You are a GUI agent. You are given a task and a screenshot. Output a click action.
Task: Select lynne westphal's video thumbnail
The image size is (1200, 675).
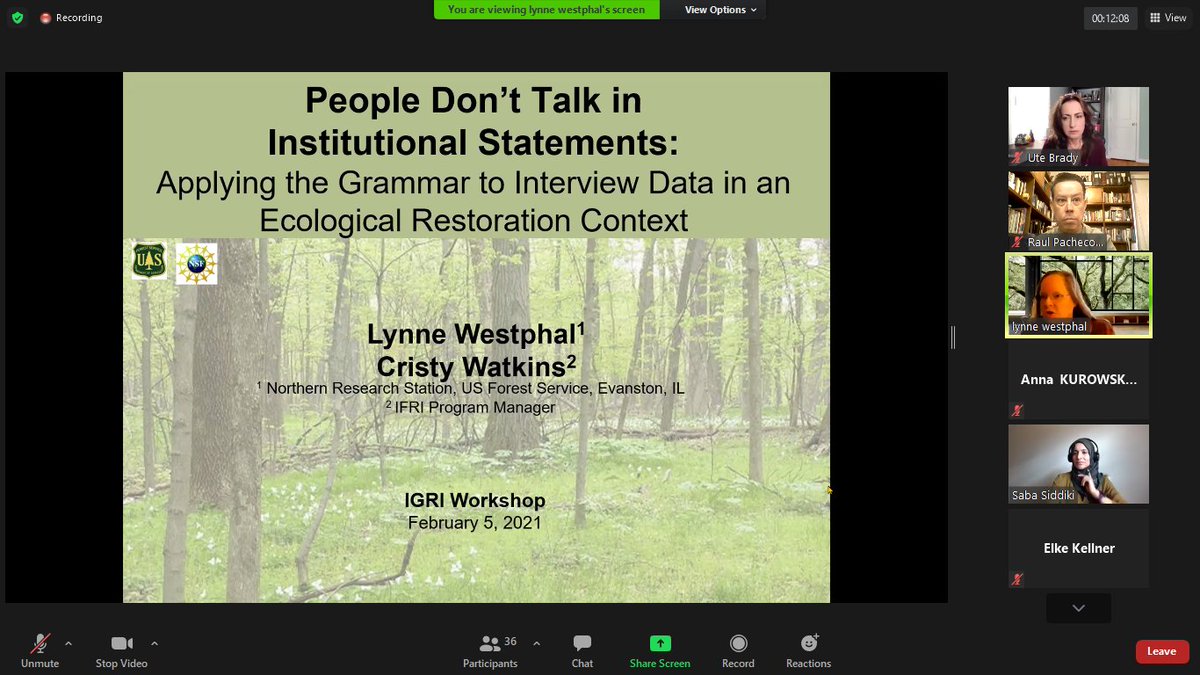pyautogui.click(x=1078, y=295)
